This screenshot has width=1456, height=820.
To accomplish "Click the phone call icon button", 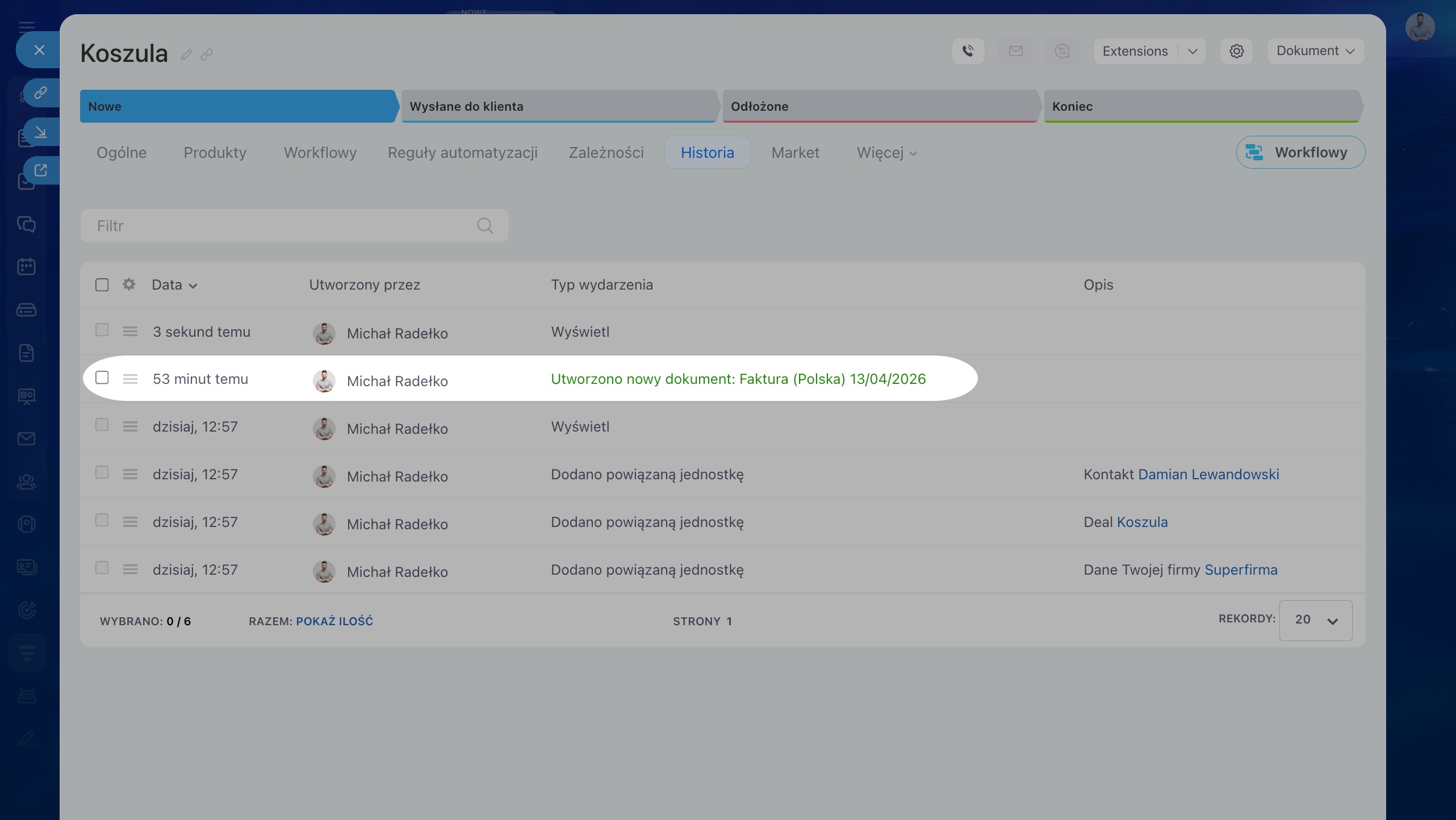I will [x=968, y=51].
